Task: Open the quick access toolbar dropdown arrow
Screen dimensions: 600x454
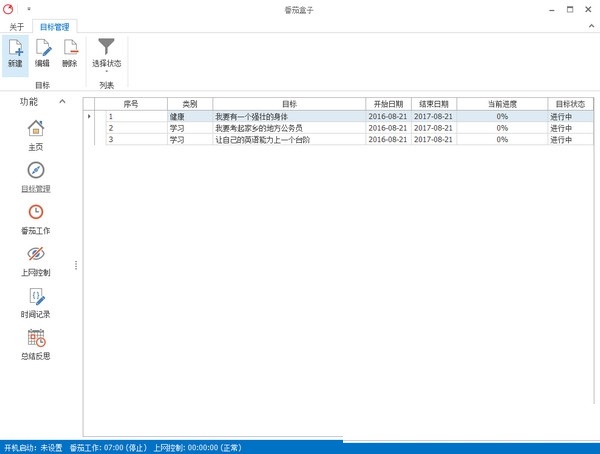Action: pyautogui.click(x=29, y=9)
